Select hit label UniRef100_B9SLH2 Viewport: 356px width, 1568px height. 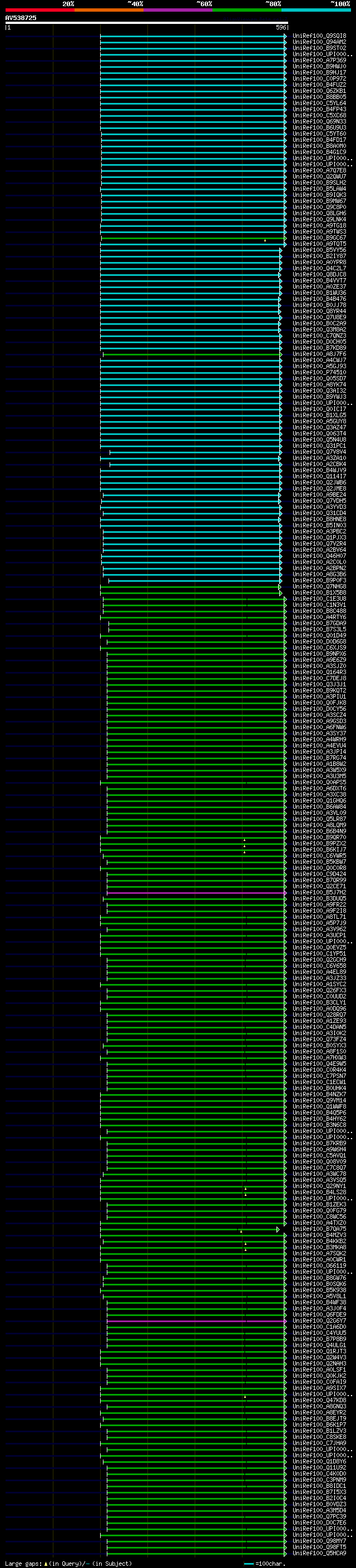click(319, 182)
